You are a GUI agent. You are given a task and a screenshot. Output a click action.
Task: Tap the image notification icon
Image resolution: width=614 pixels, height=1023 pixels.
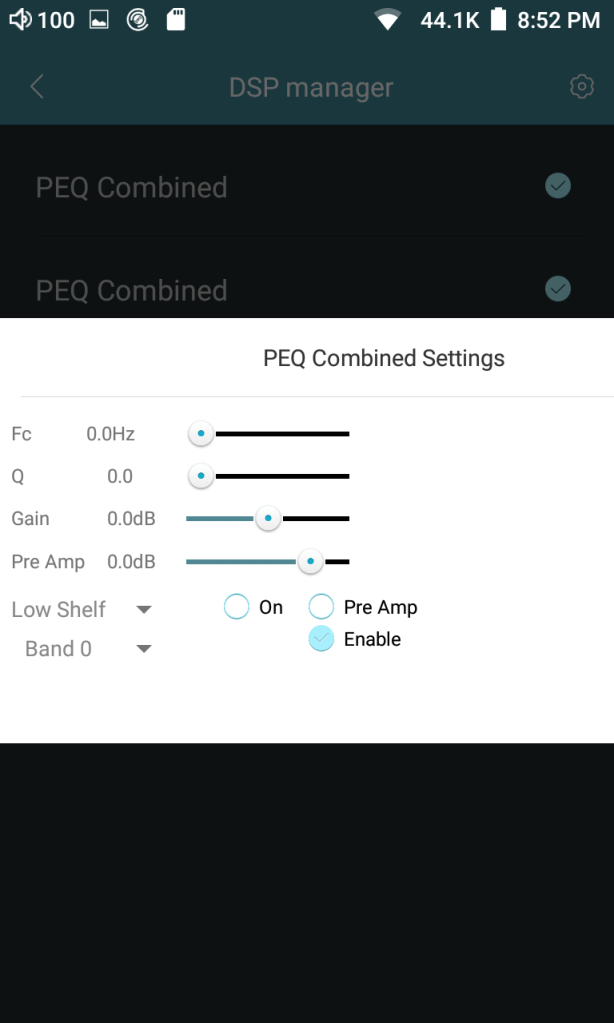(x=99, y=20)
